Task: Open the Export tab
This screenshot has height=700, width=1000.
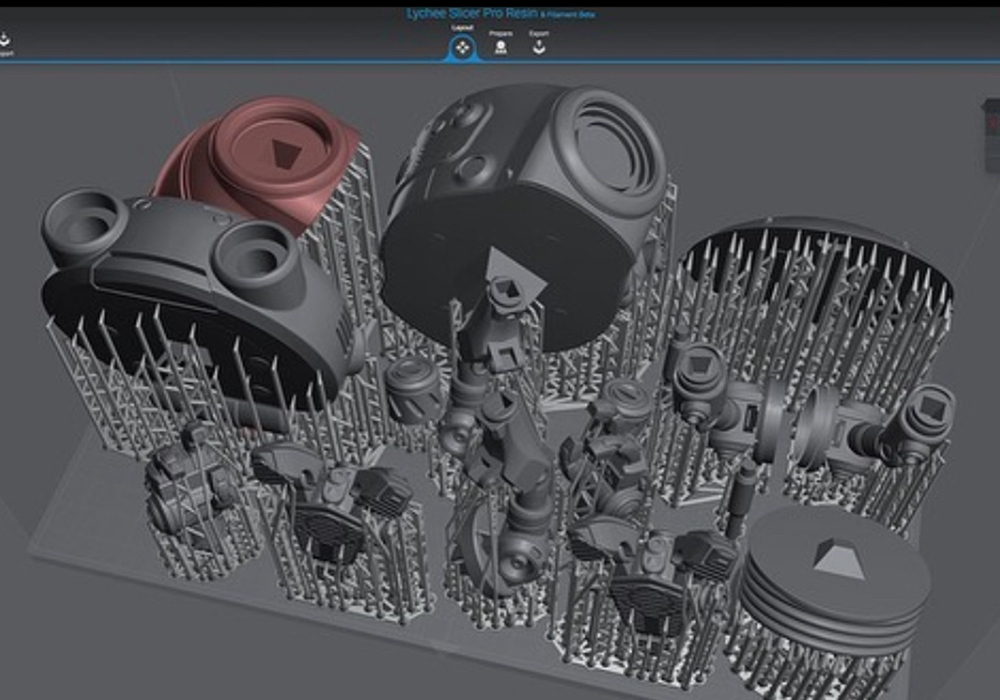Action: click(x=539, y=44)
